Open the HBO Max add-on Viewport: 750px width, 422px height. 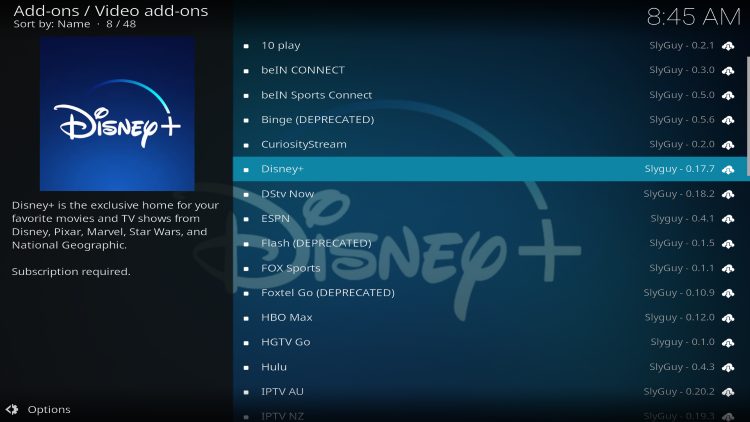click(x=489, y=317)
